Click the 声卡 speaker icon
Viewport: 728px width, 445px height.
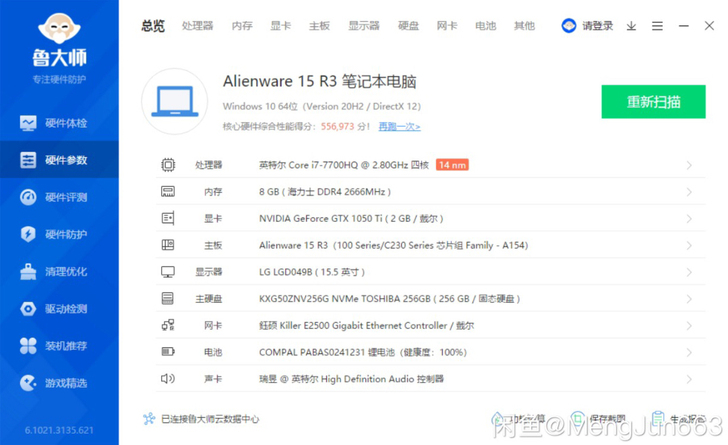(x=168, y=379)
